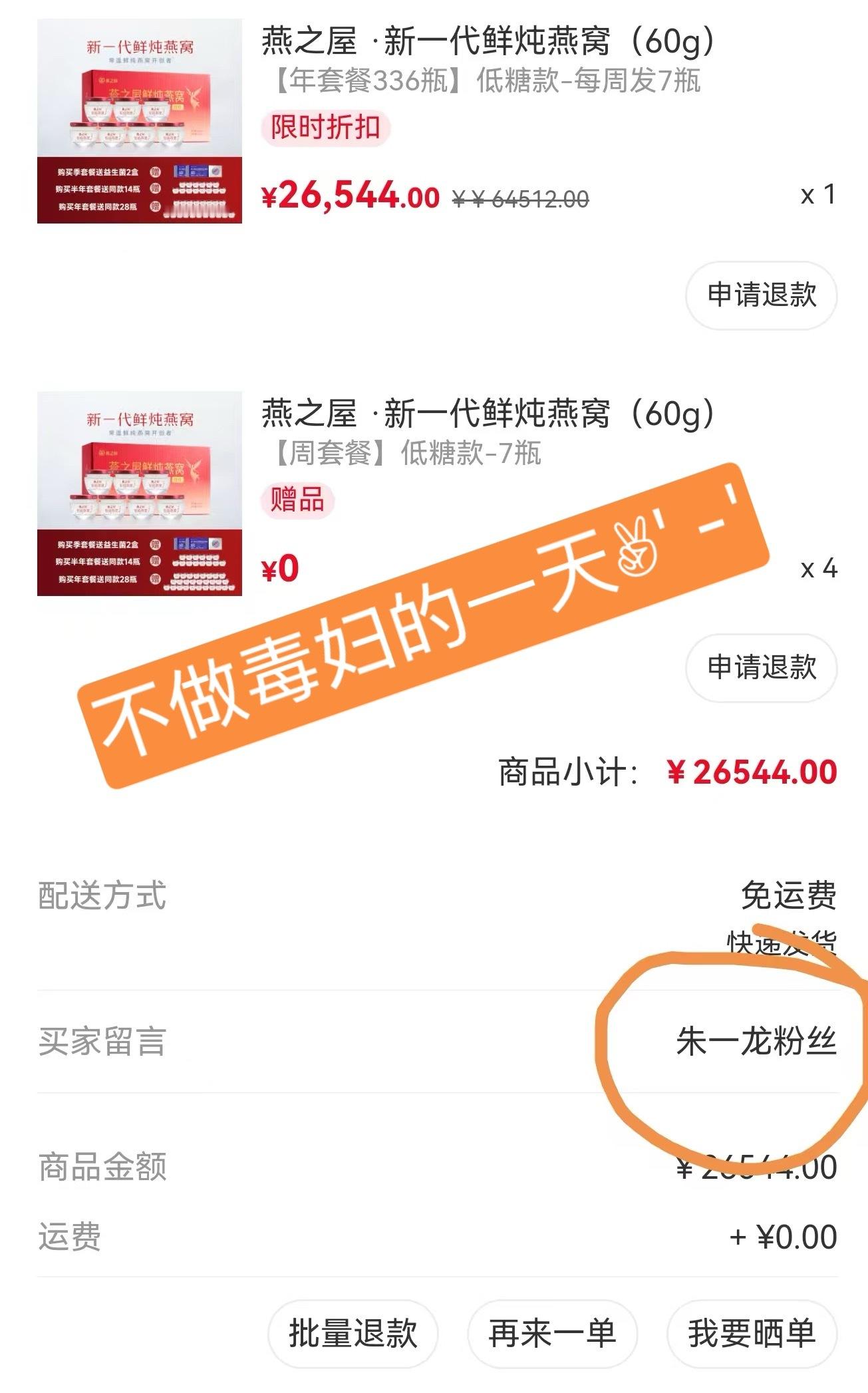Tap the 运费 +¥0.00 value

[784, 1237]
